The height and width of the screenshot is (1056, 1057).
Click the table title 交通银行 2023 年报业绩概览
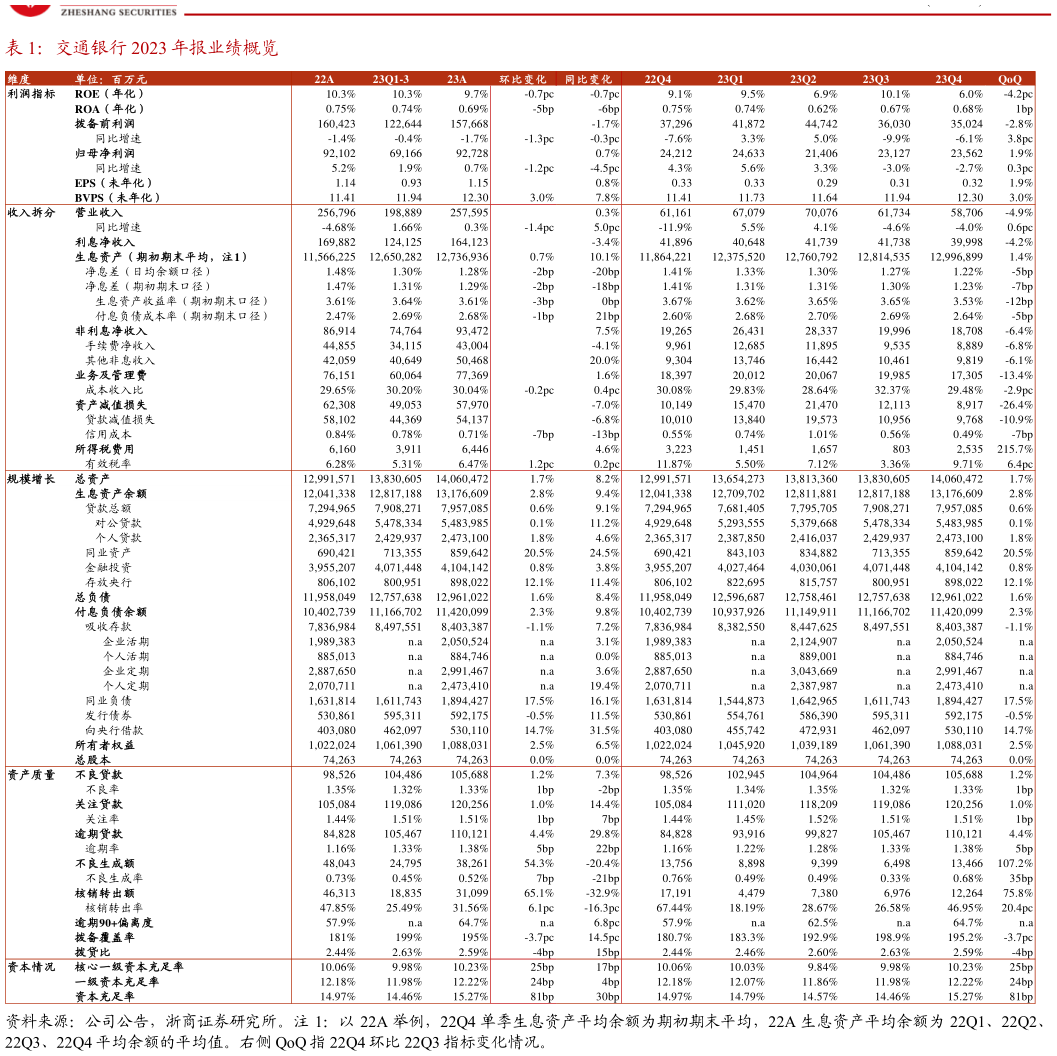167,48
